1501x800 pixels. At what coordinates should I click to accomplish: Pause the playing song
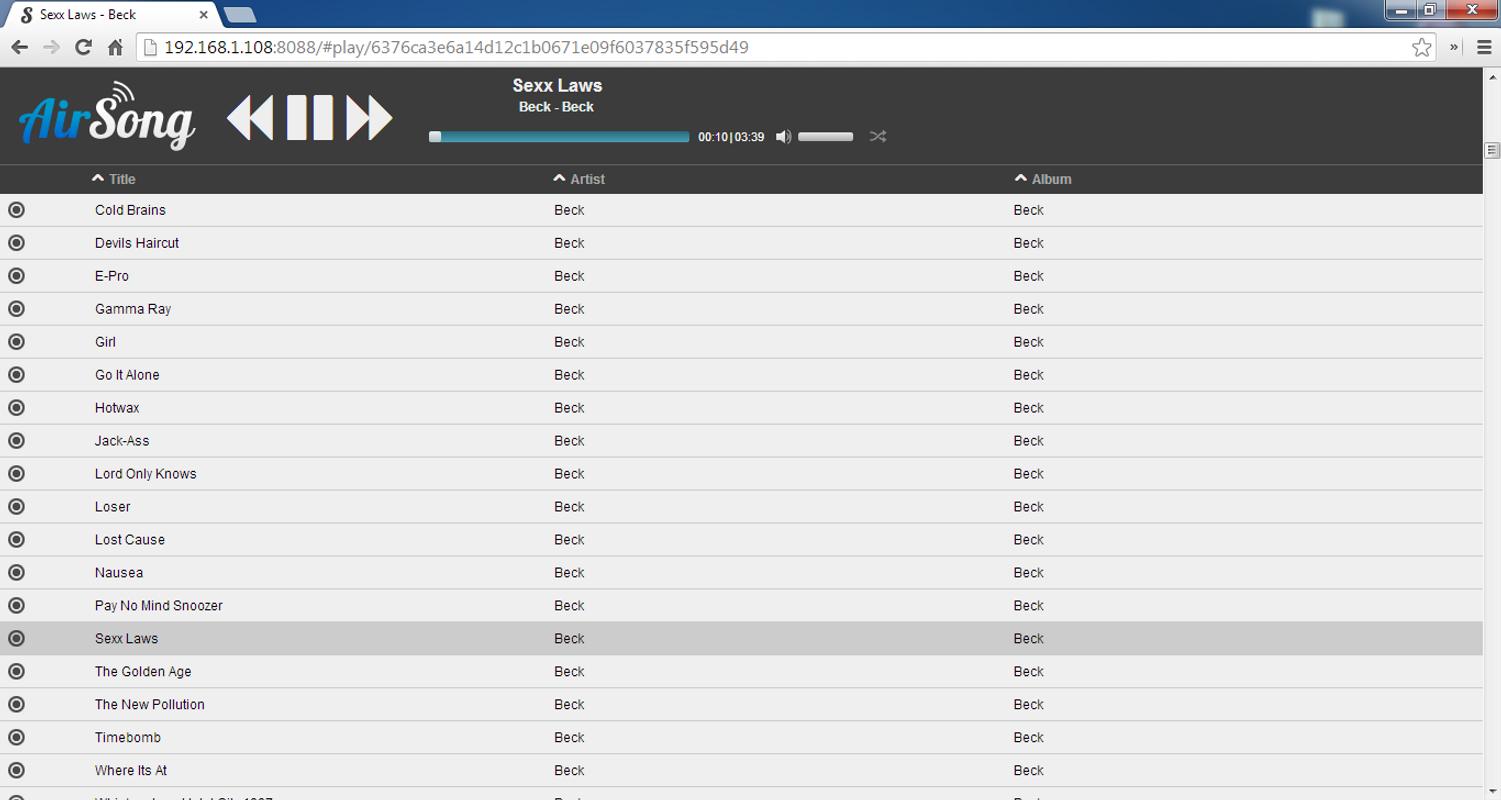click(x=310, y=117)
